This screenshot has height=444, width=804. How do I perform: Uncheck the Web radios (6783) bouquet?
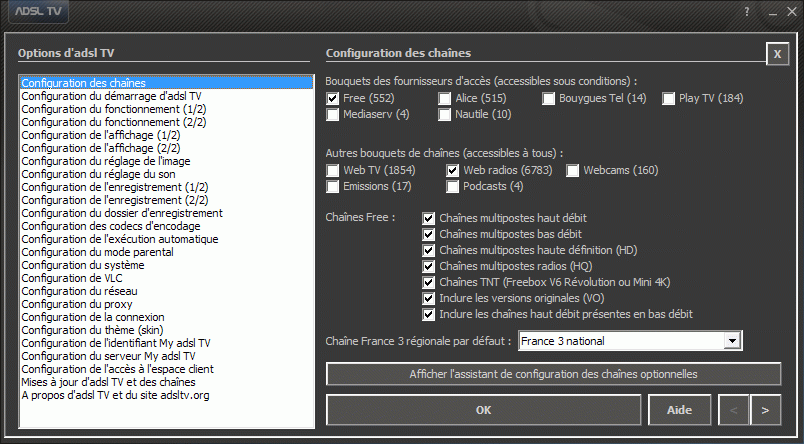(452, 170)
